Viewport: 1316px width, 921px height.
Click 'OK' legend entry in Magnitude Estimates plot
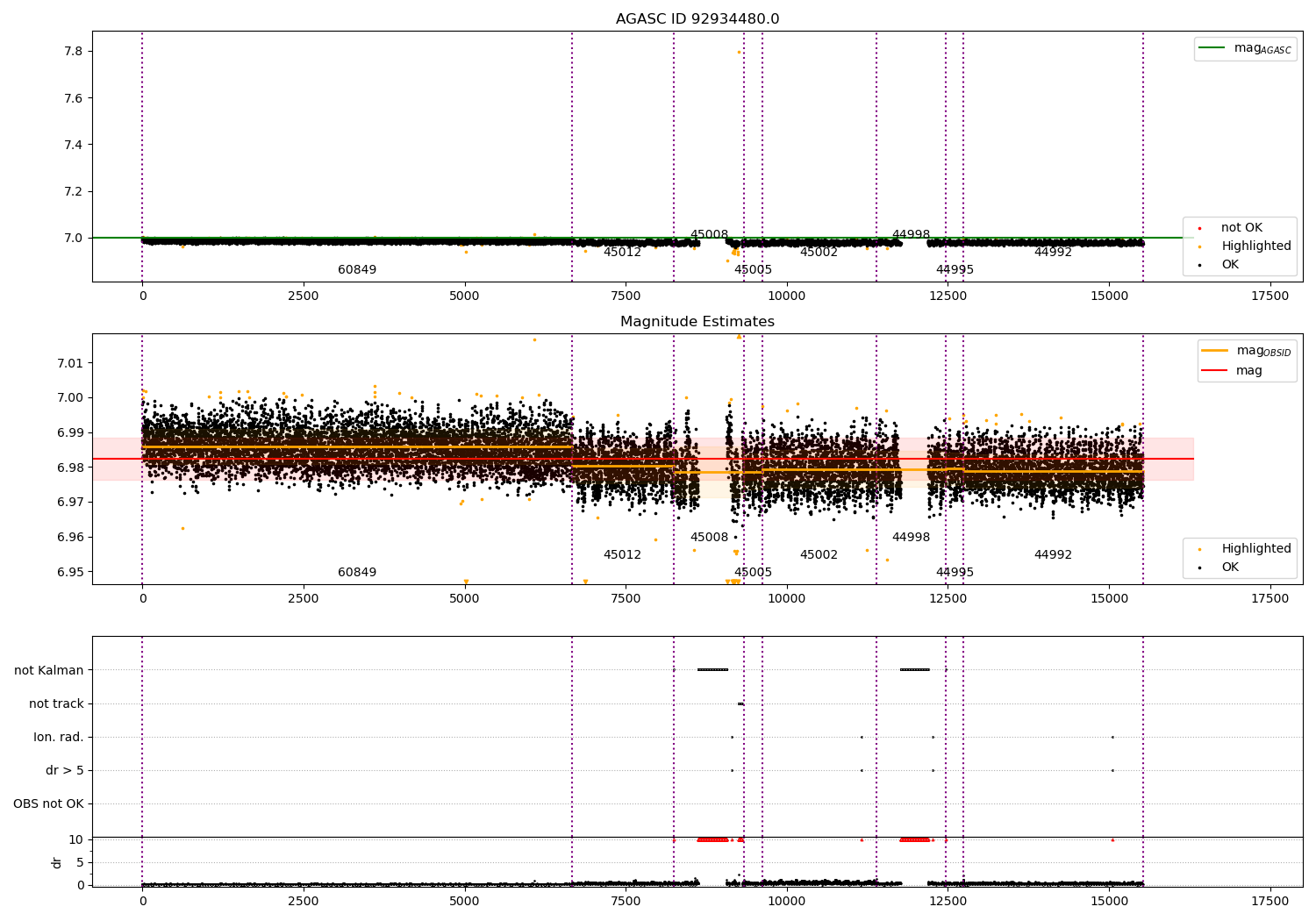[1230, 568]
